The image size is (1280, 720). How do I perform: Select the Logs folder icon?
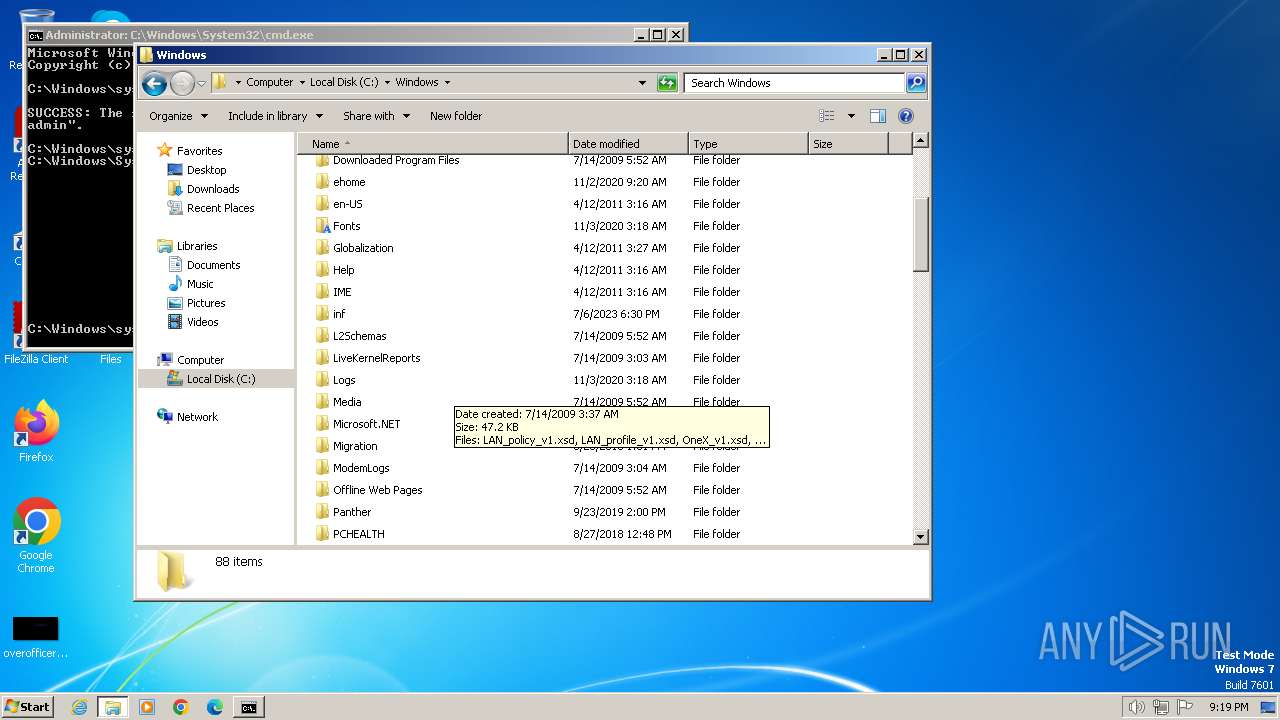point(322,380)
